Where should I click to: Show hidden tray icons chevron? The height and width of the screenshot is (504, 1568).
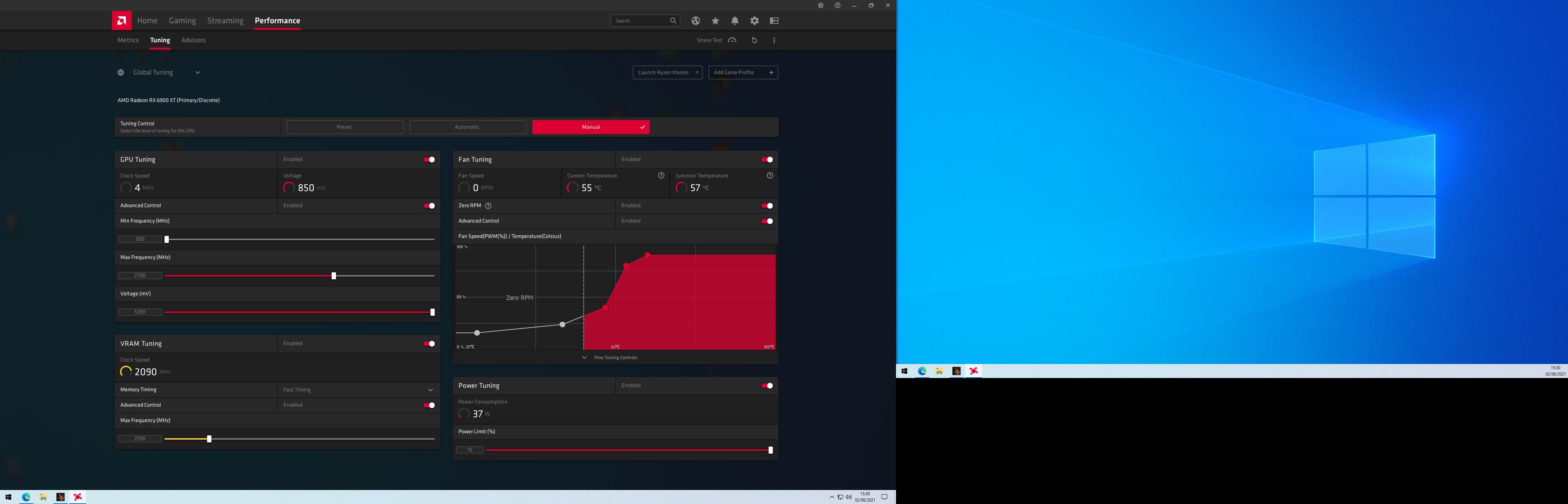832,497
